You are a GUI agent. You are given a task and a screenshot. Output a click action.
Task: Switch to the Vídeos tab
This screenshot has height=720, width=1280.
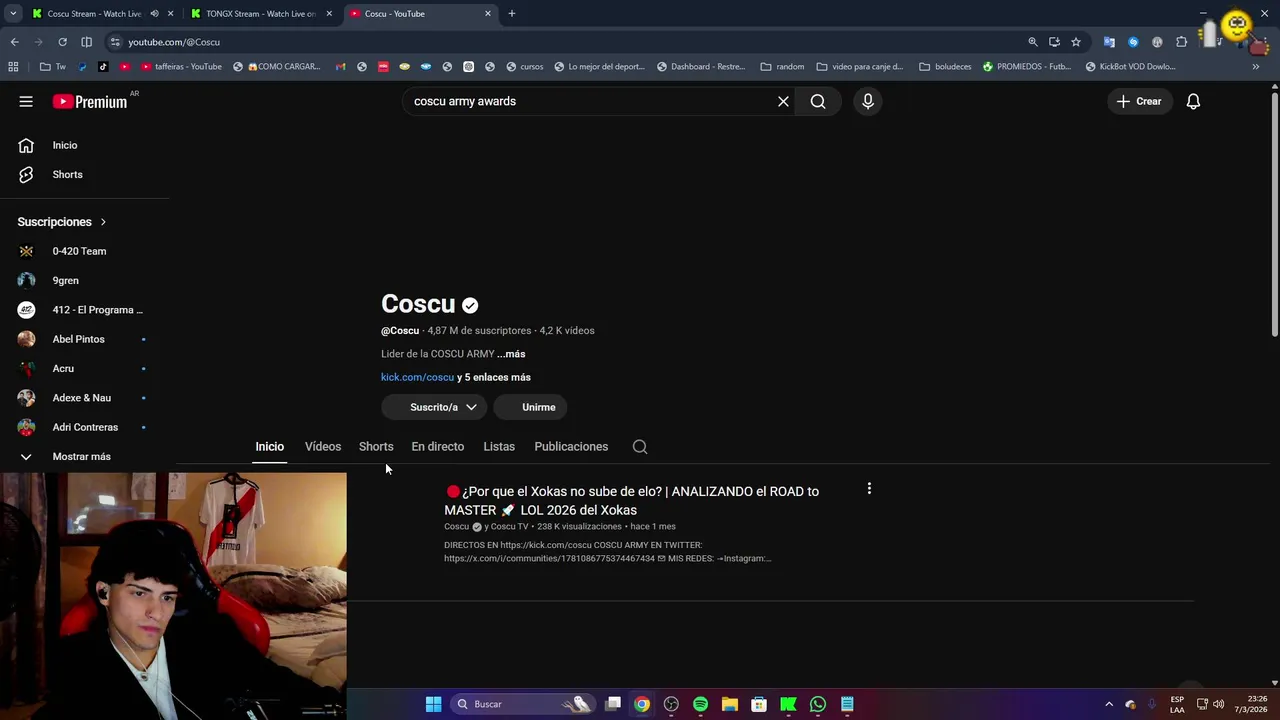(x=323, y=446)
